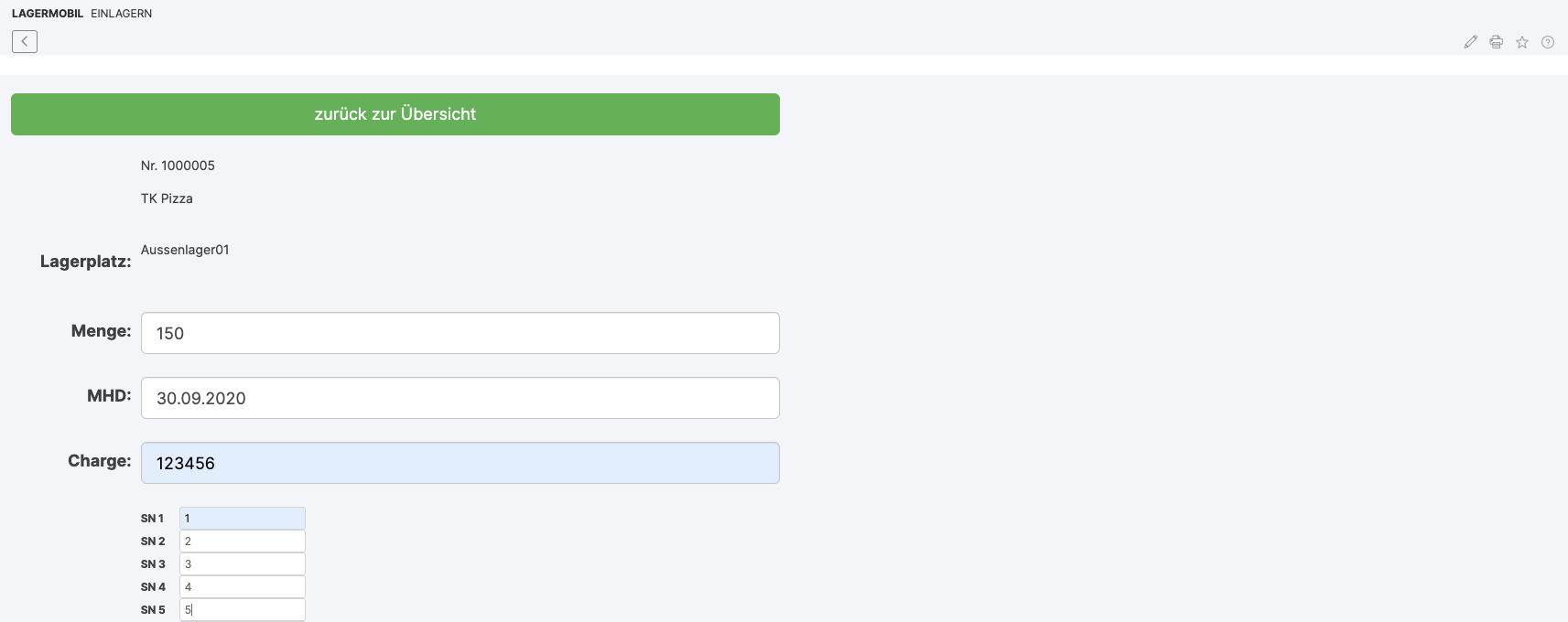
Task: Select the SN 1 serial number field
Action: [x=242, y=519]
